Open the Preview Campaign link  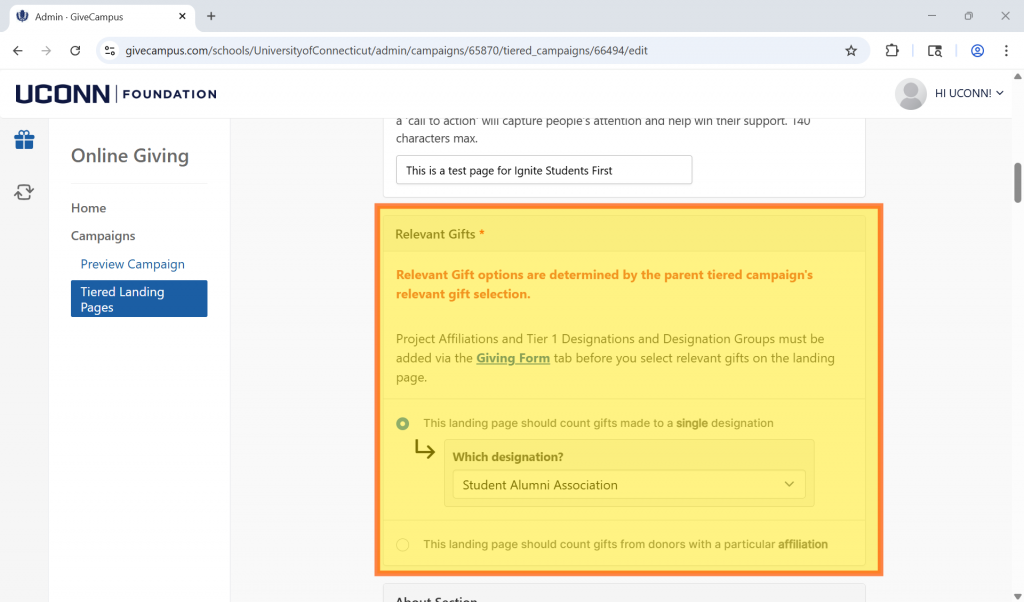click(133, 264)
